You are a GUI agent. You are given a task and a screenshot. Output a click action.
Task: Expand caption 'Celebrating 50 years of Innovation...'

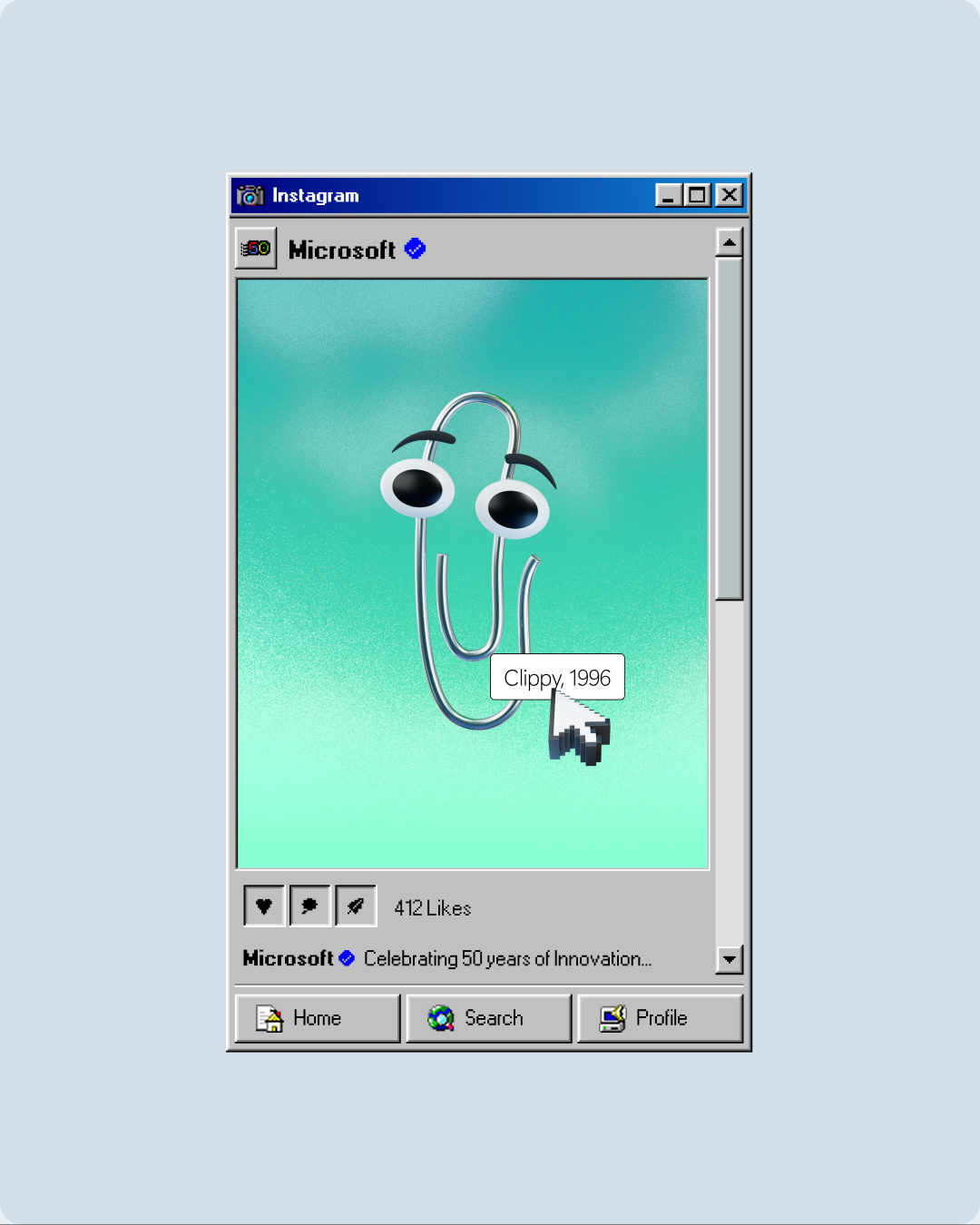click(507, 959)
